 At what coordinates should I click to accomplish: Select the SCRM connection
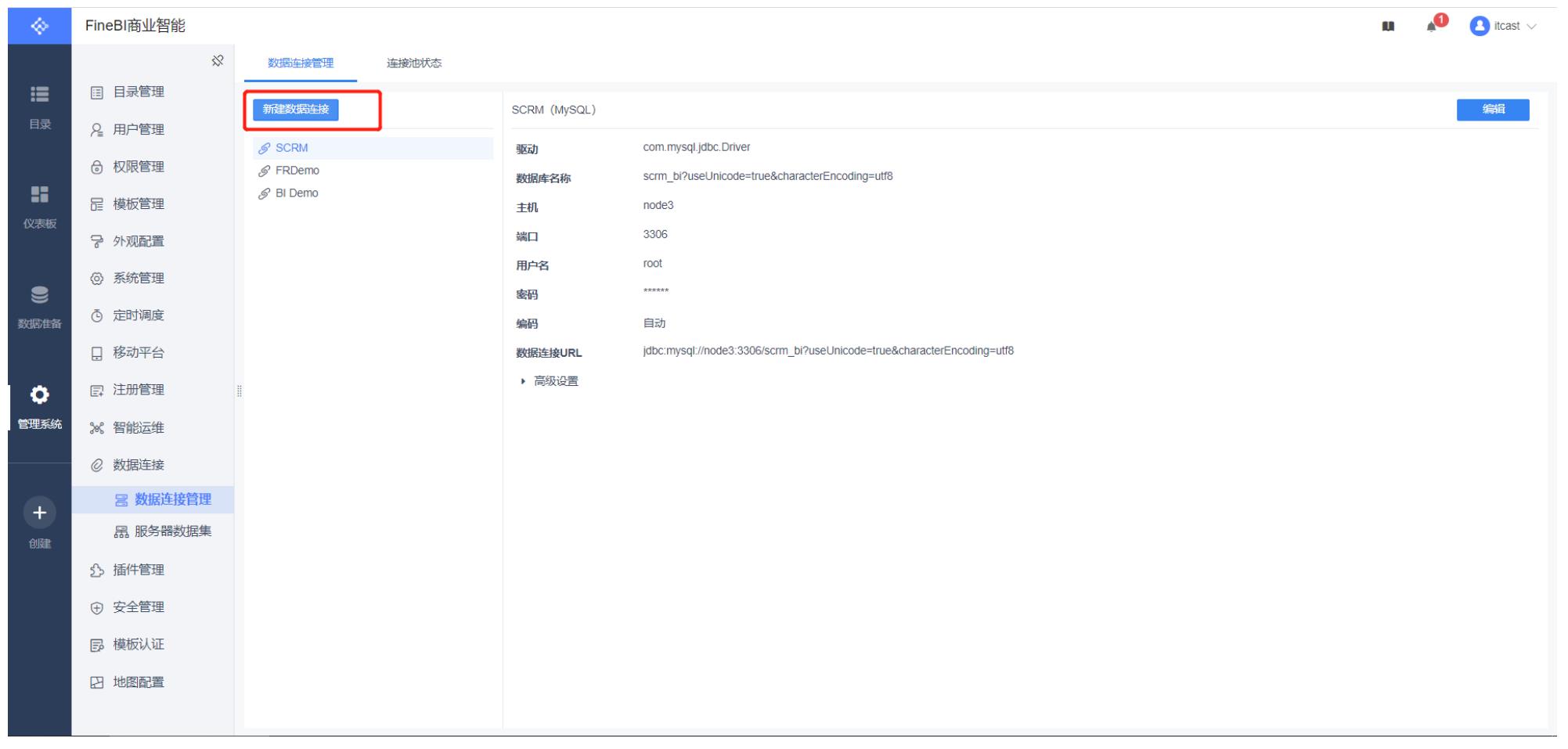point(373,148)
